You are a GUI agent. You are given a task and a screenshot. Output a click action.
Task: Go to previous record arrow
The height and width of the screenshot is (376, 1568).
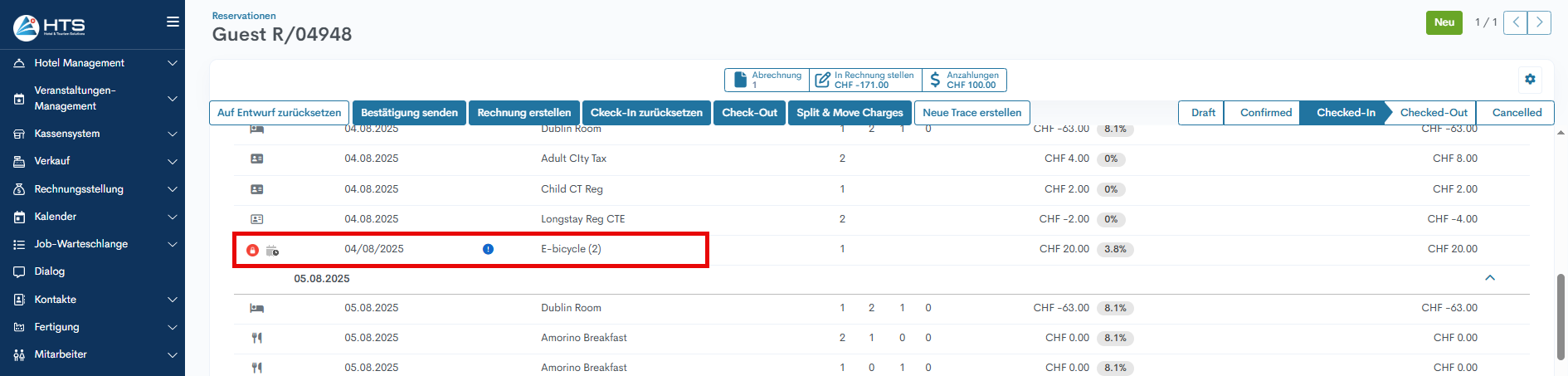pyautogui.click(x=1515, y=22)
